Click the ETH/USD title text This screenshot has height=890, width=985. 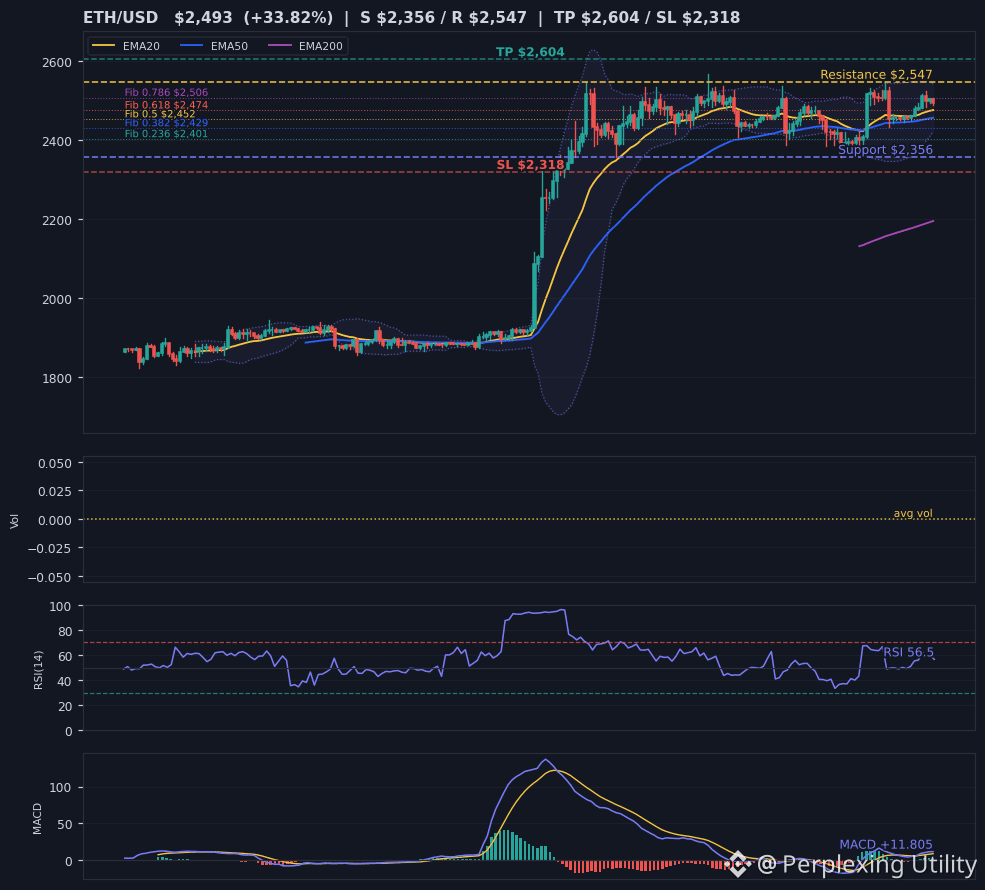point(121,18)
